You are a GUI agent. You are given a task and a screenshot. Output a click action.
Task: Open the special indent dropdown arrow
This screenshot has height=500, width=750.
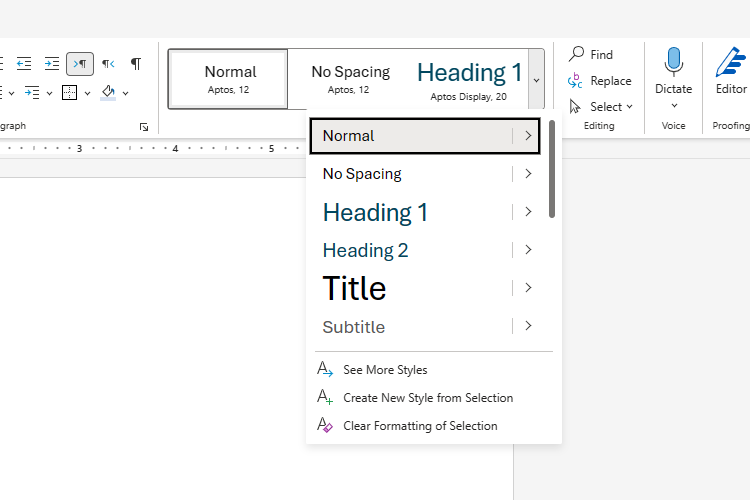click(49, 93)
